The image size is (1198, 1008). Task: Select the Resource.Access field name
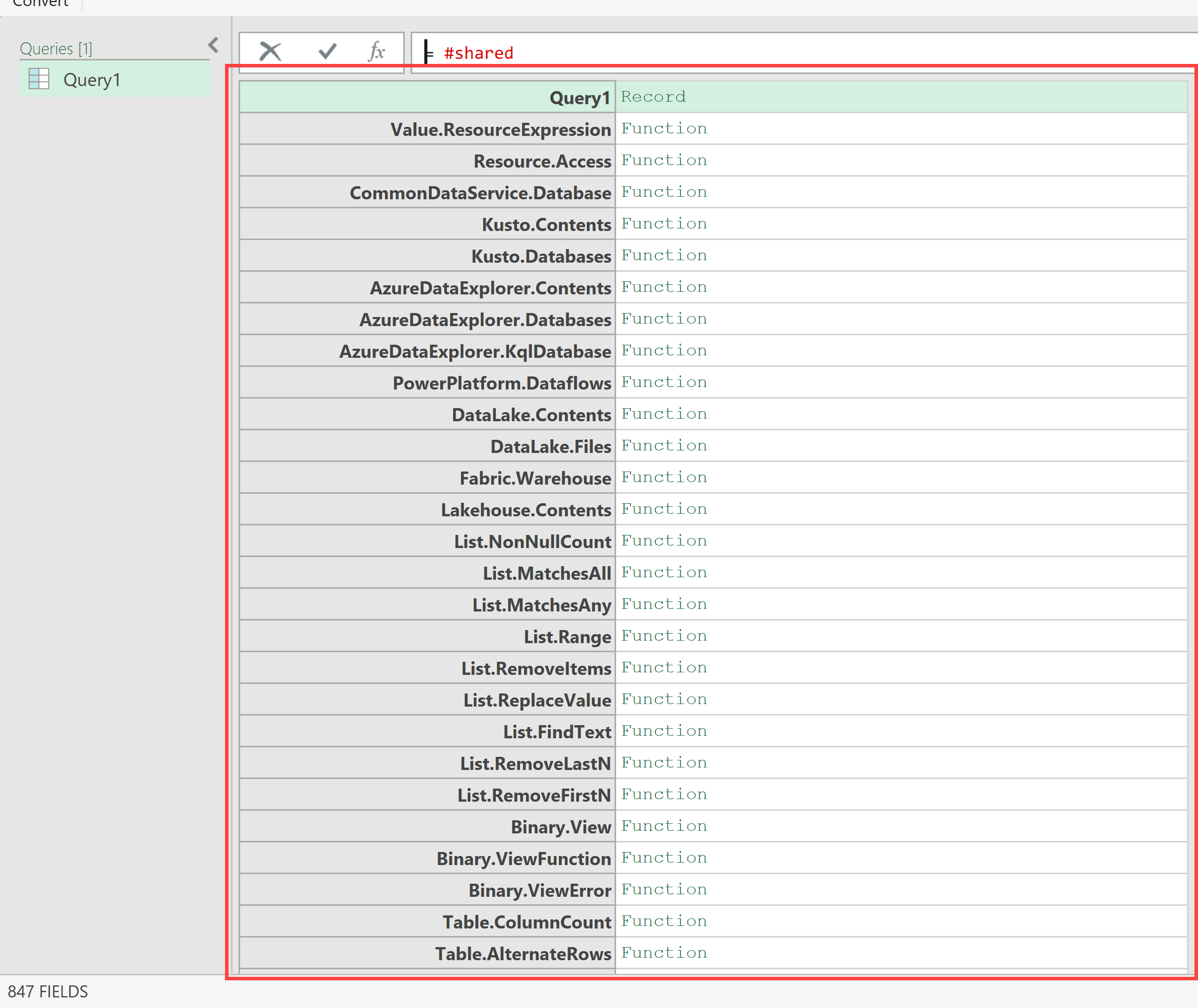tap(427, 161)
